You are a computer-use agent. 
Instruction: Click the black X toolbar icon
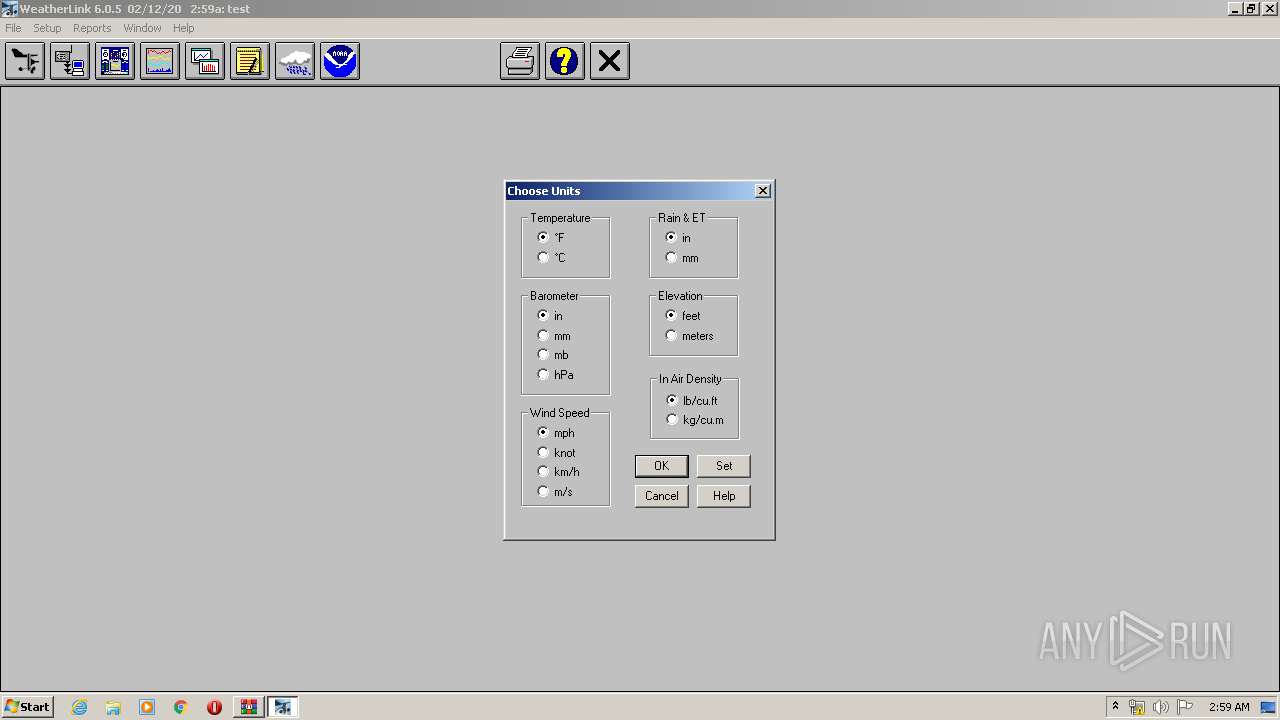[x=610, y=61]
